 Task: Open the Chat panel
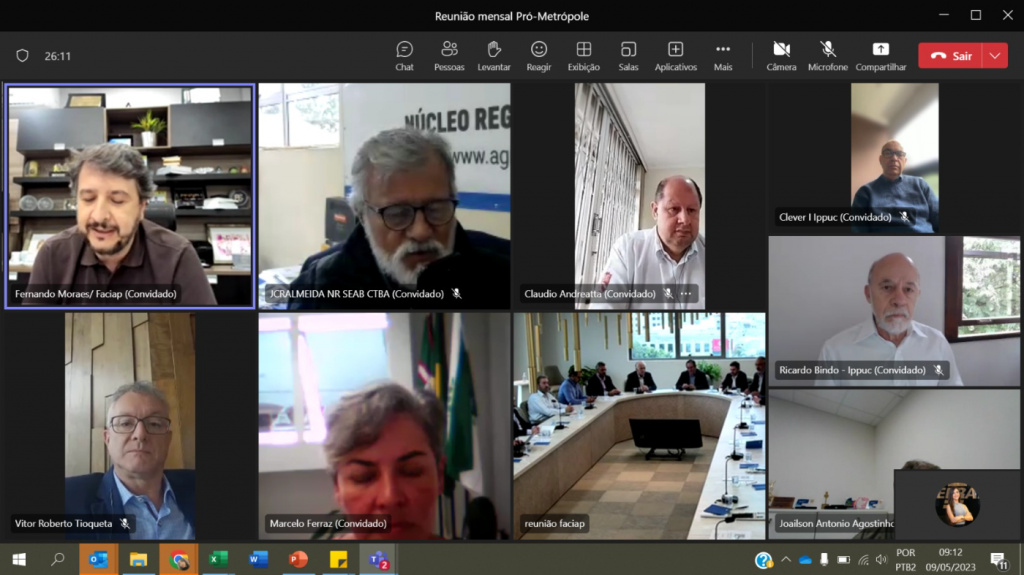point(404,55)
